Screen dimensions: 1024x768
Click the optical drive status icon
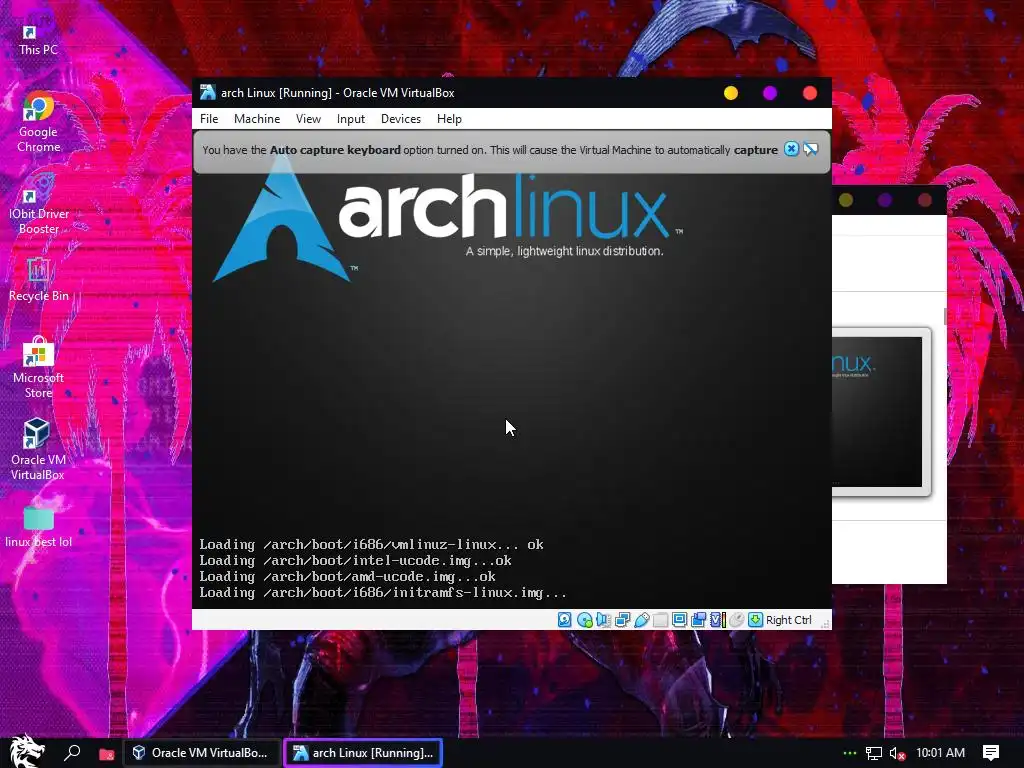tap(584, 620)
